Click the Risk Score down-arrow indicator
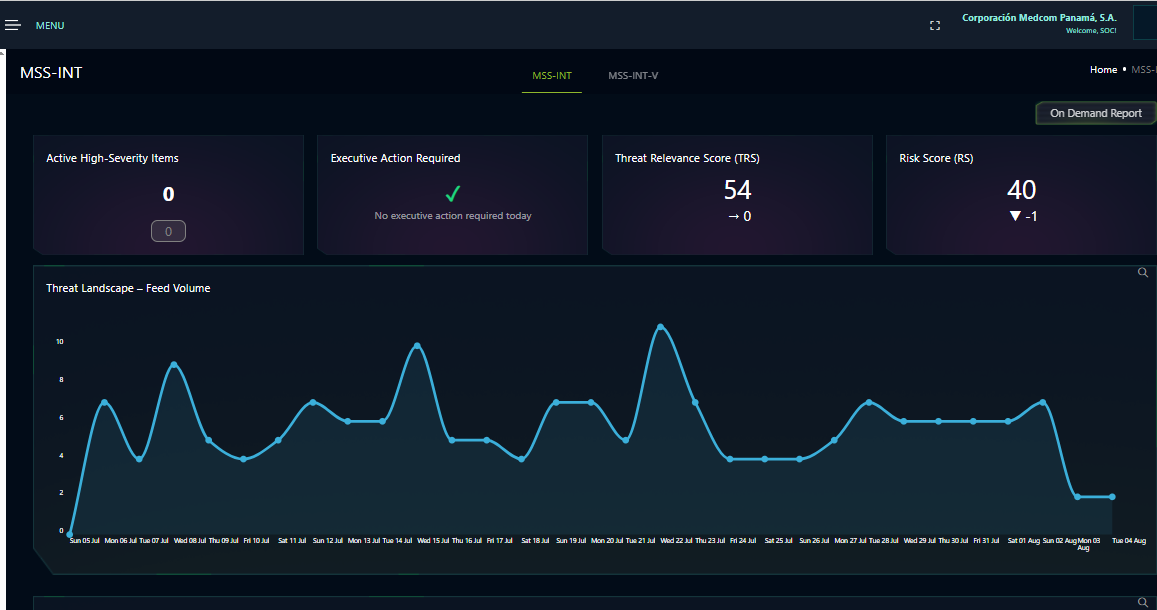1157x610 pixels. pyautogui.click(x=1015, y=216)
